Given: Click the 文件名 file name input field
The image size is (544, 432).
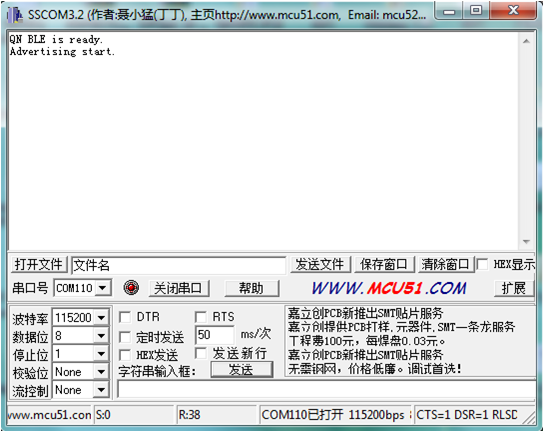Looking at the screenshot, I should [179, 265].
